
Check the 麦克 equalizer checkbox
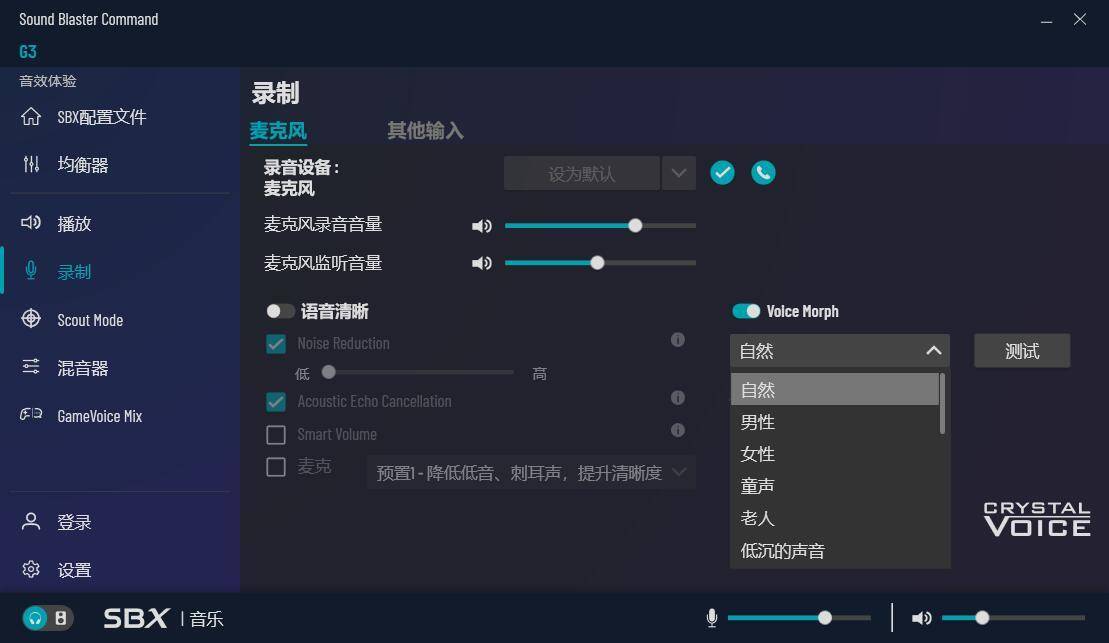276,467
